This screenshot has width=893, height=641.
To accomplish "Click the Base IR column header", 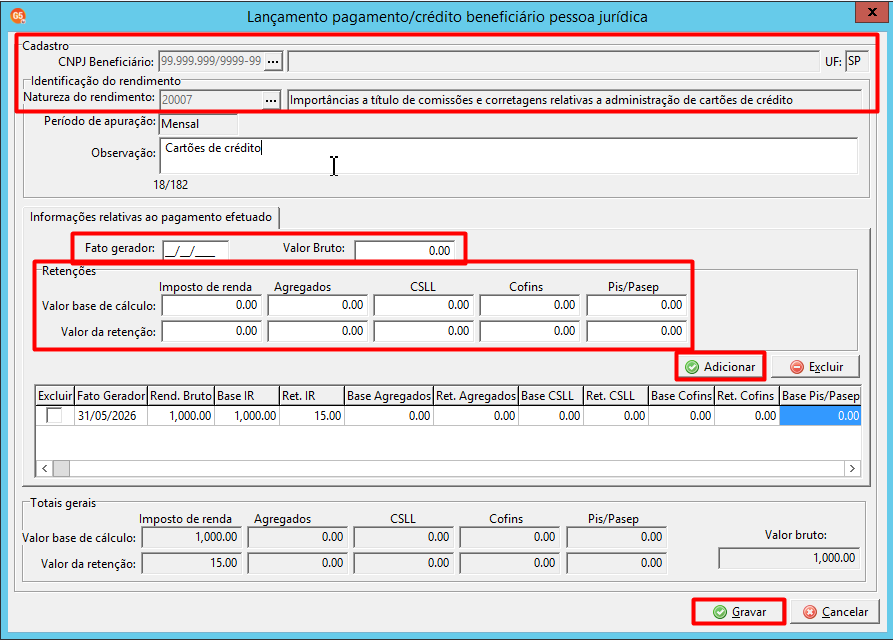I will (x=247, y=396).
